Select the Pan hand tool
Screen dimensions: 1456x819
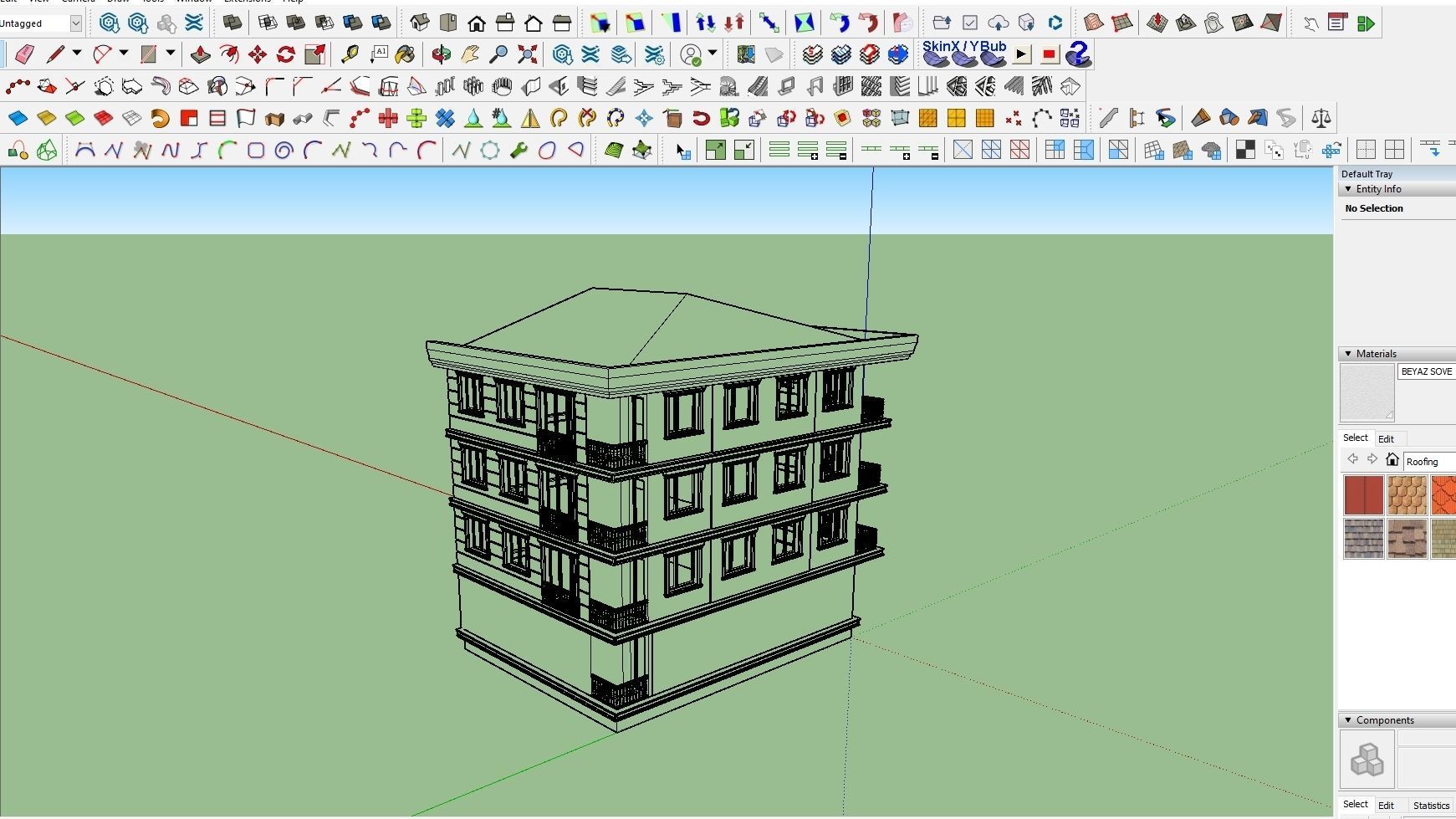click(470, 55)
